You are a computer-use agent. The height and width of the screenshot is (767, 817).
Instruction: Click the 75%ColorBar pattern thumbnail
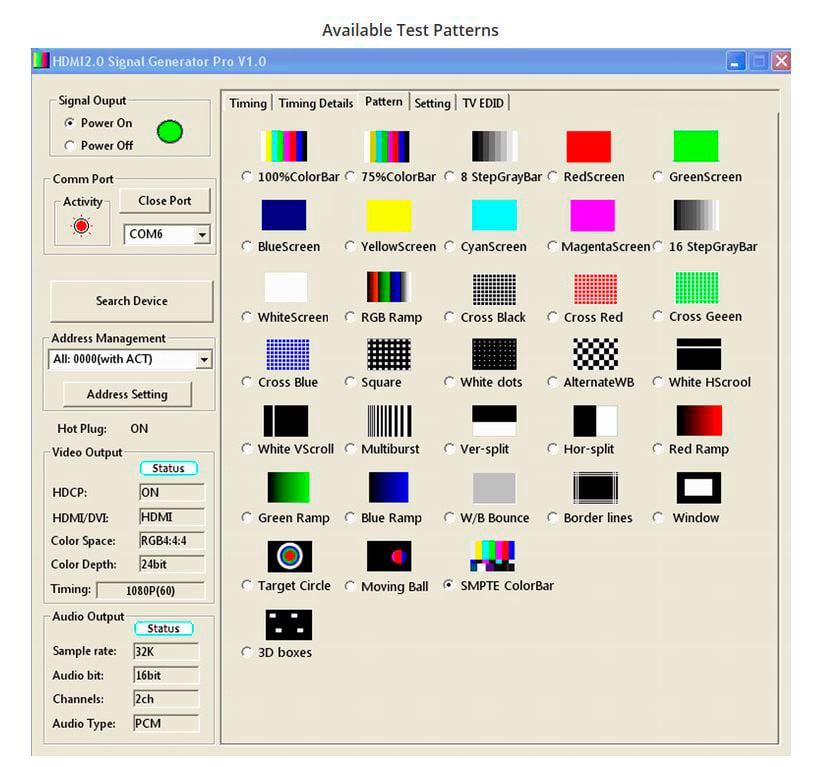[387, 146]
